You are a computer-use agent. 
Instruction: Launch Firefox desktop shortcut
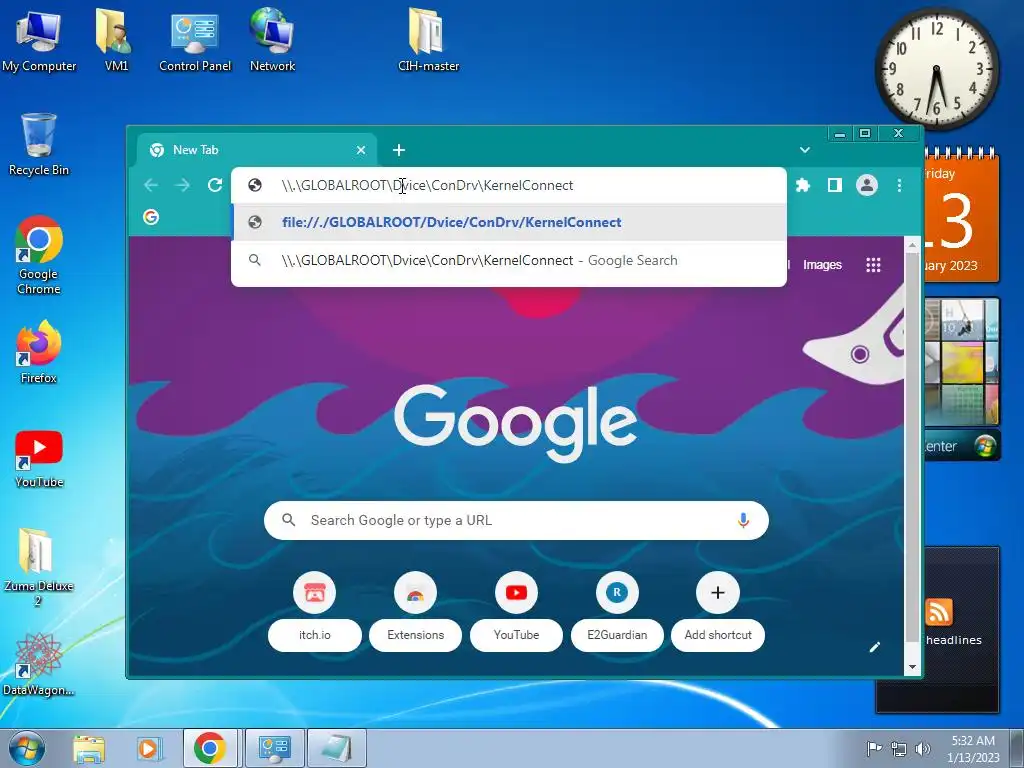click(x=39, y=351)
